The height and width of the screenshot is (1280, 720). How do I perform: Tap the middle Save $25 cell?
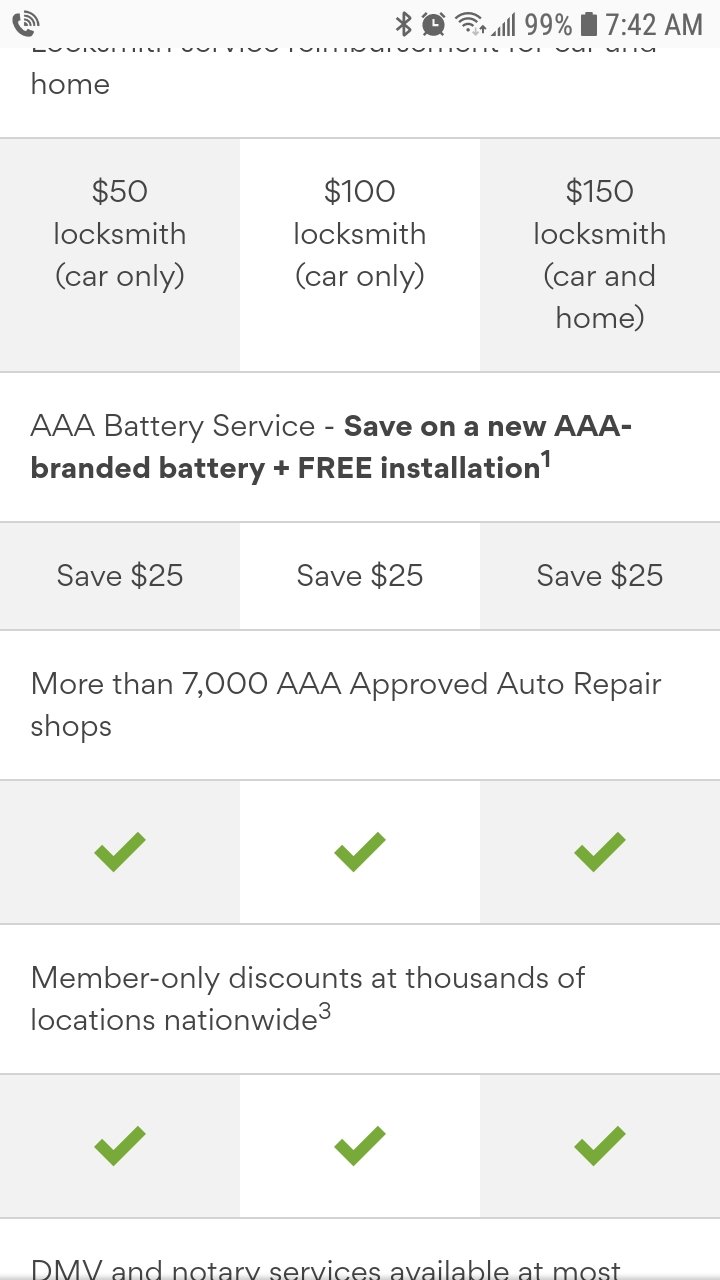point(360,576)
